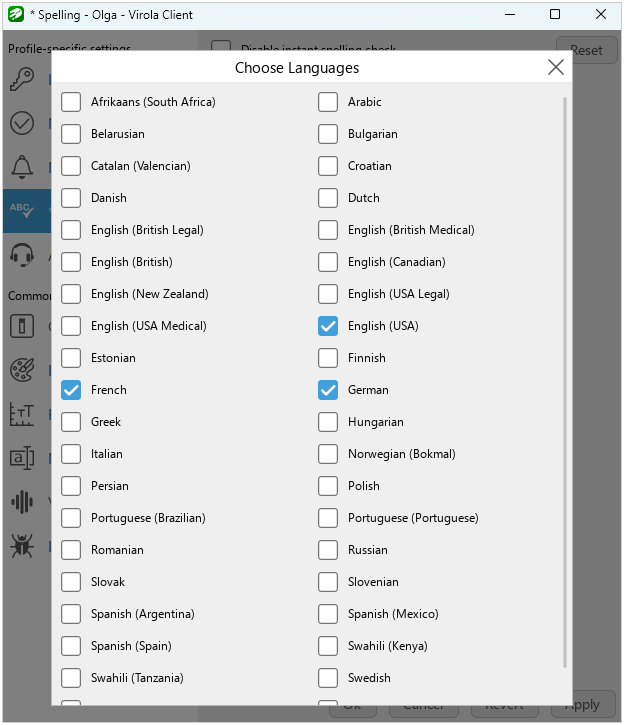Enable Spanish (Spain) checkbox

(71, 646)
